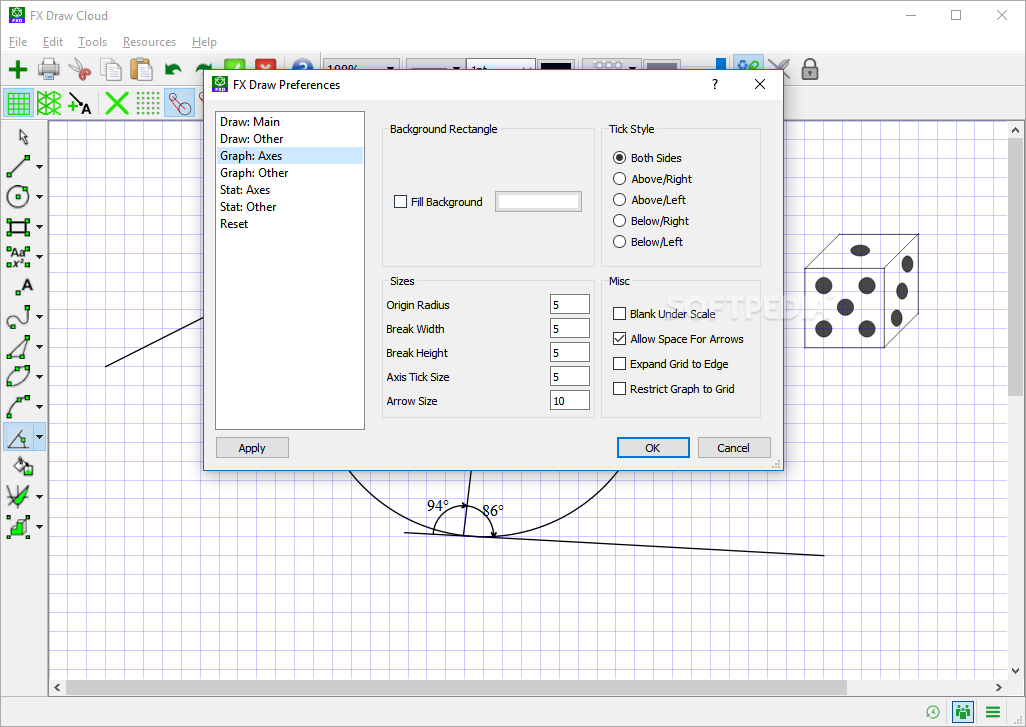Toggle the isometric triangular grid icon
Viewport: 1026px width, 727px height.
coord(49,103)
